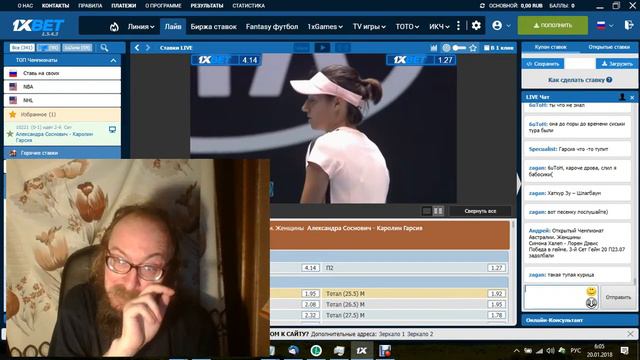Open 'Как сделать ставку' help link
This screenshot has height=360, width=640.
point(580,80)
